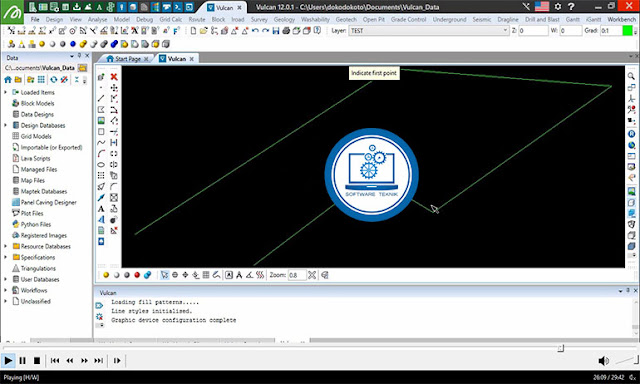Expand the Specifications tree node
The height and width of the screenshot is (384, 640).
coord(5,257)
